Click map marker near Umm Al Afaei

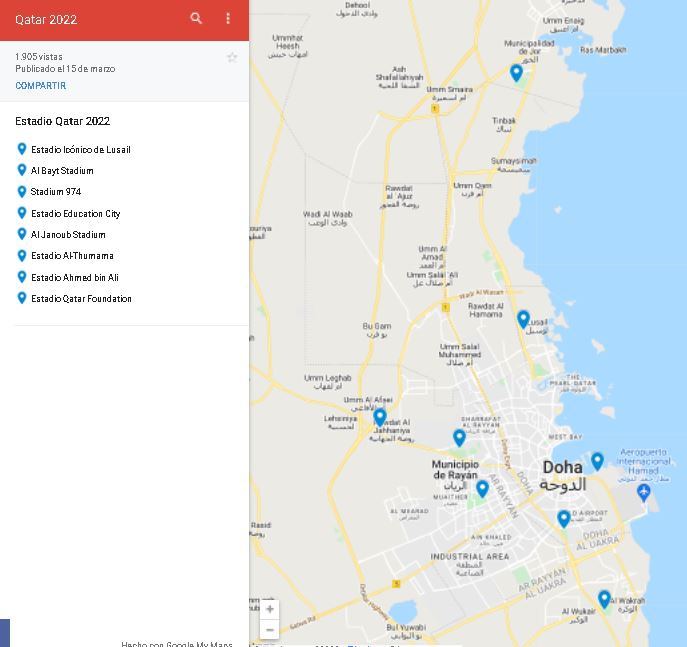(x=380, y=417)
